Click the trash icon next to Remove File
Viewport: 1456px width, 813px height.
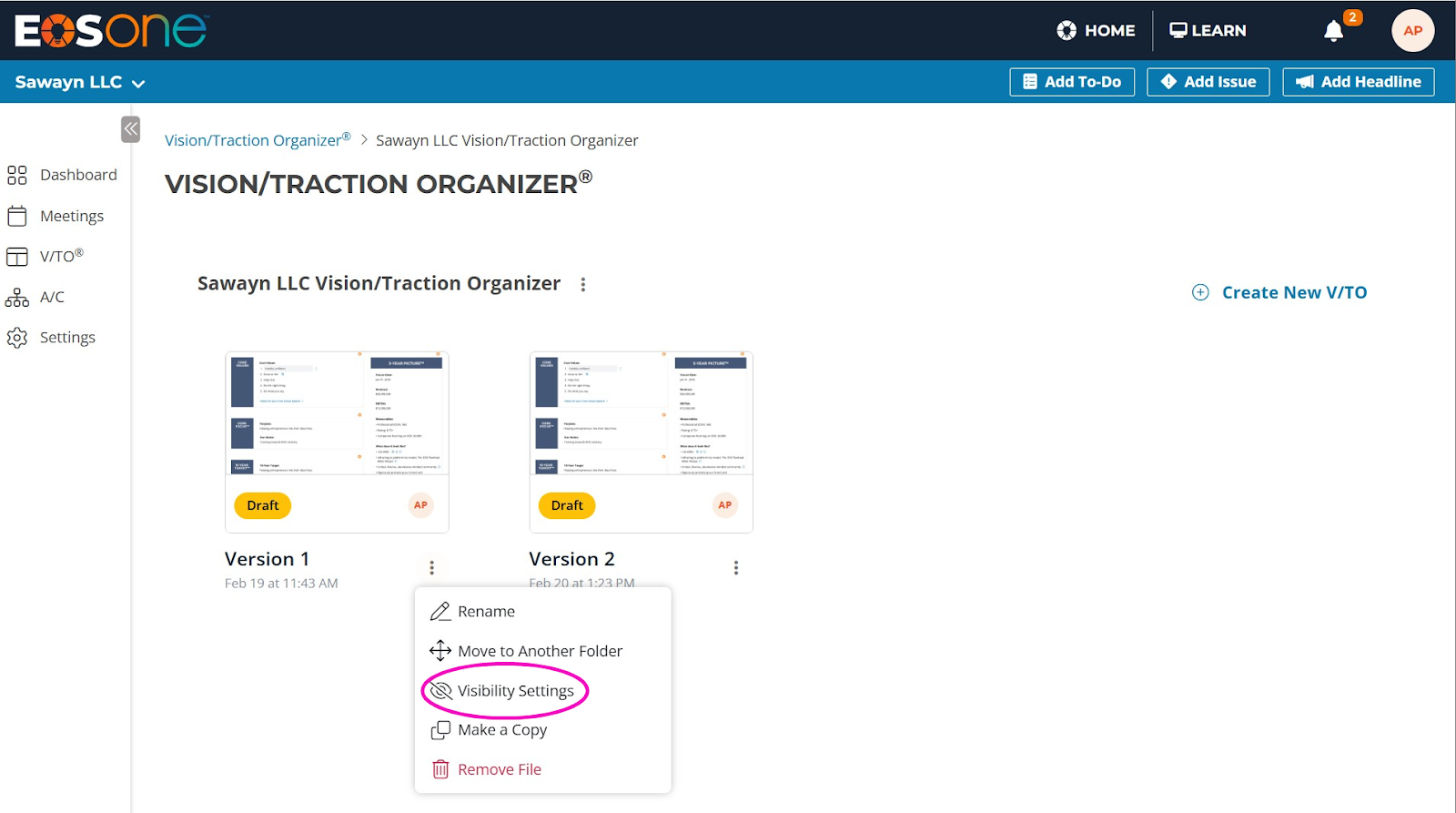pos(440,769)
